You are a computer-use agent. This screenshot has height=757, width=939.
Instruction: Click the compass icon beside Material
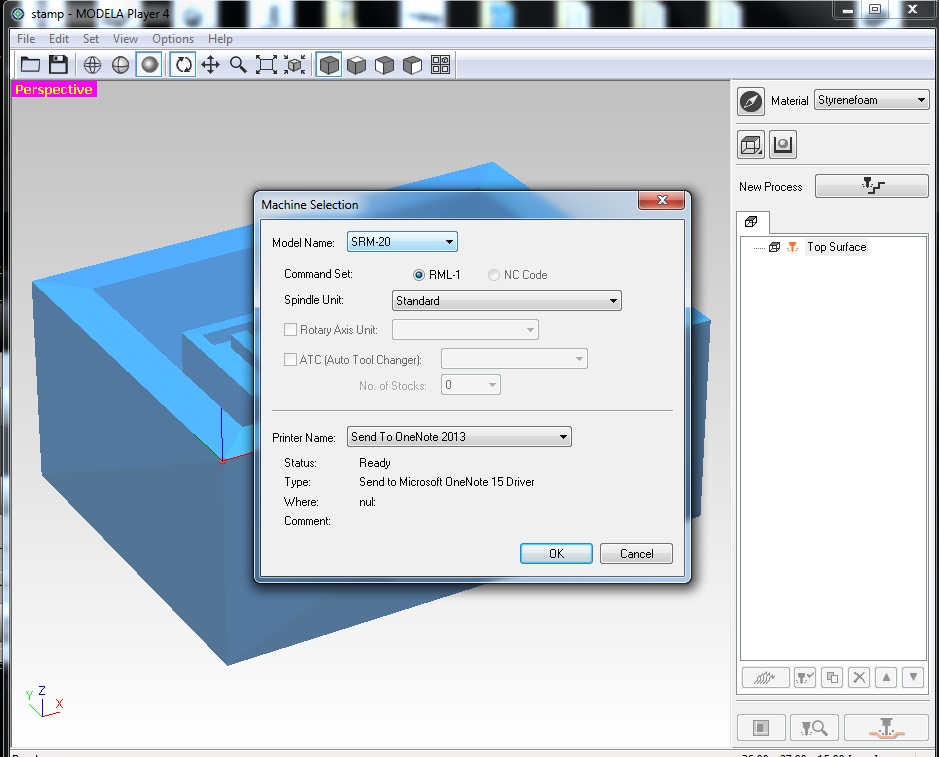pos(751,101)
